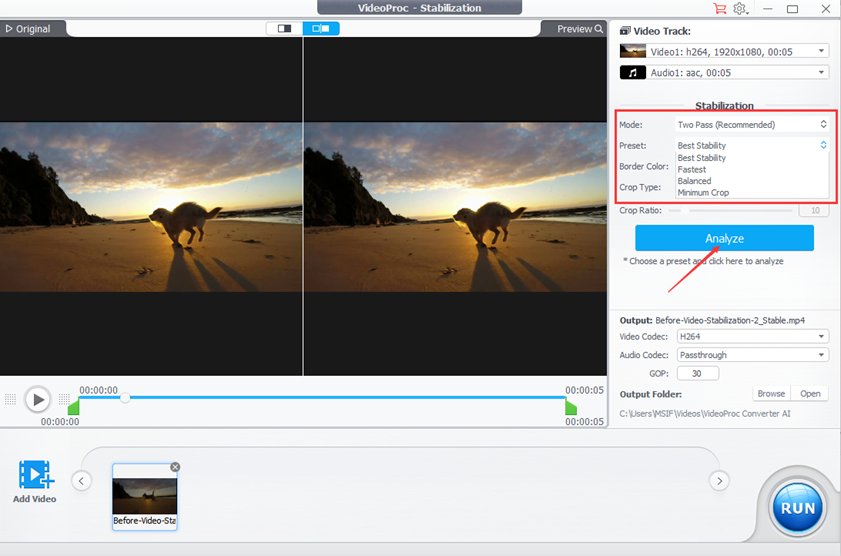841x556 pixels.
Task: Click the output filename Before-Video-Stabilization-2_Stable.mp4
Action: 730,320
